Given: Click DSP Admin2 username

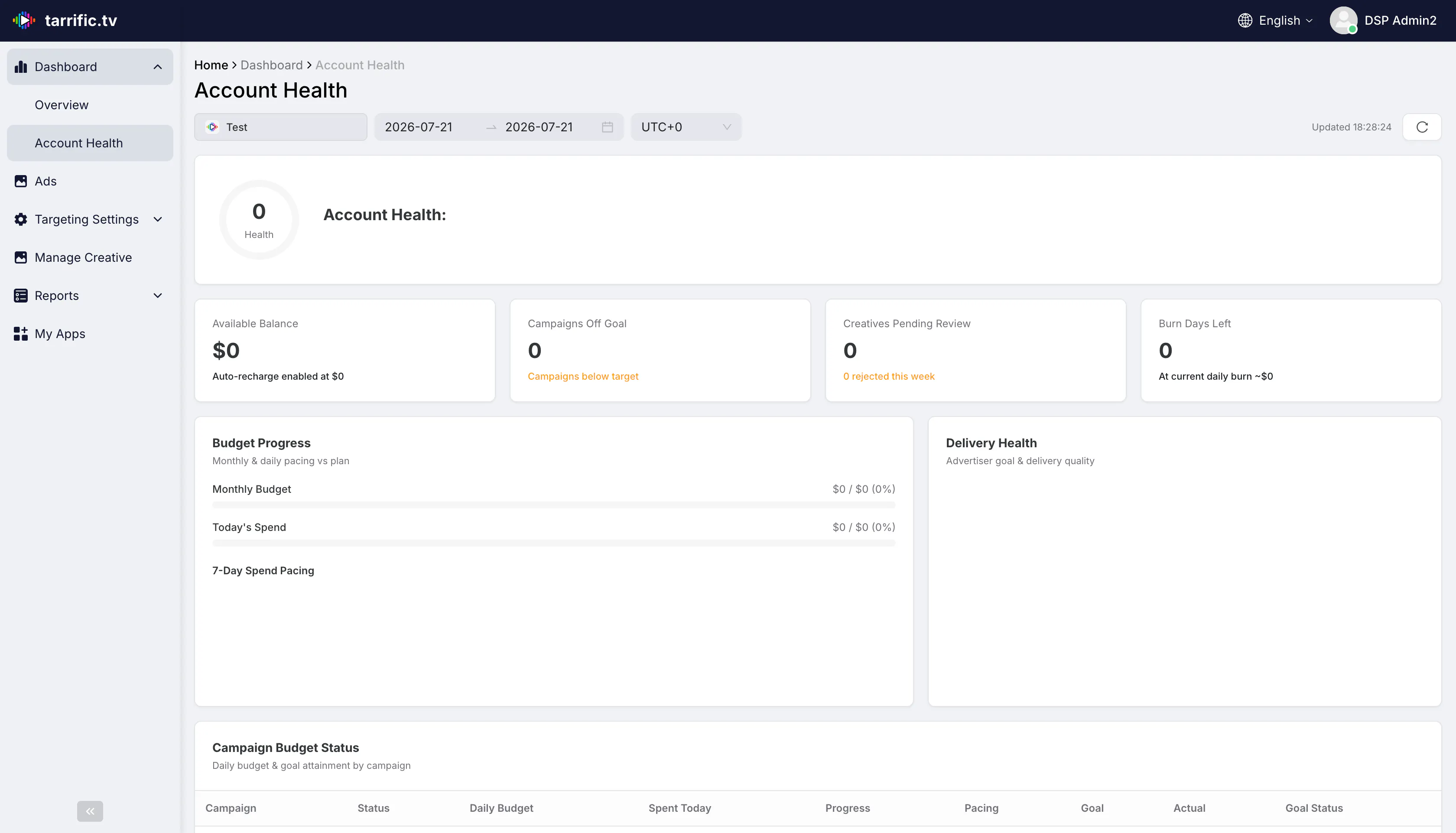Looking at the screenshot, I should pos(1400,21).
